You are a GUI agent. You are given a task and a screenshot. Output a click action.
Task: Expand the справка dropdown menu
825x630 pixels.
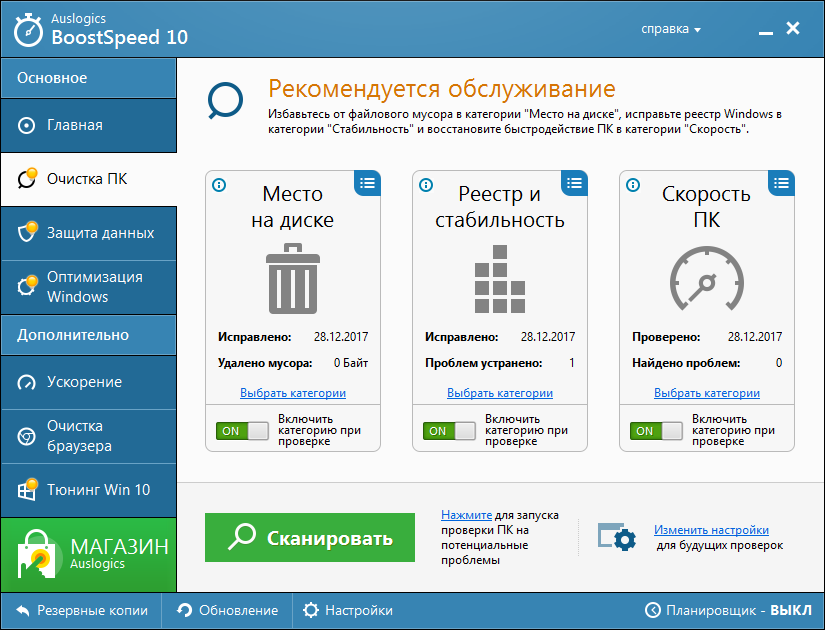[671, 29]
